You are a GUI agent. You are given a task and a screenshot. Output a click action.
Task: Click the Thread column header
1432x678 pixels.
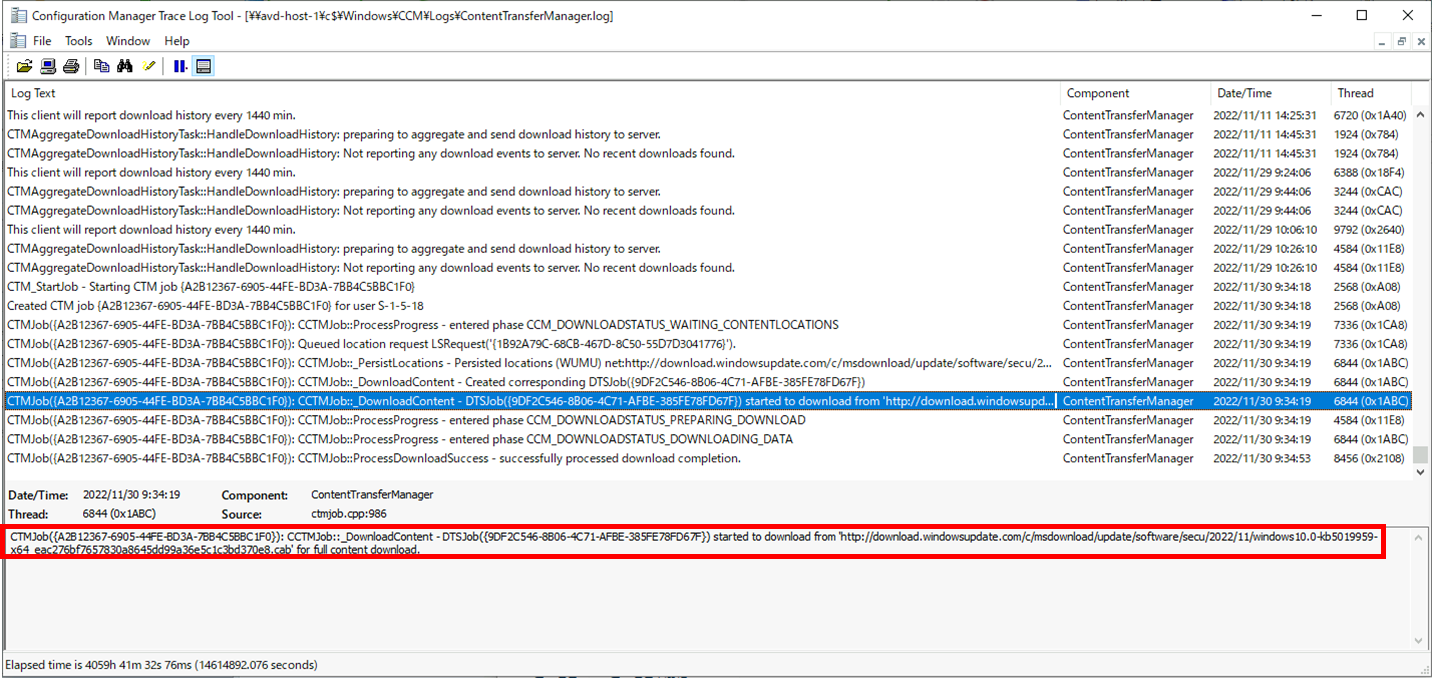[1370, 93]
